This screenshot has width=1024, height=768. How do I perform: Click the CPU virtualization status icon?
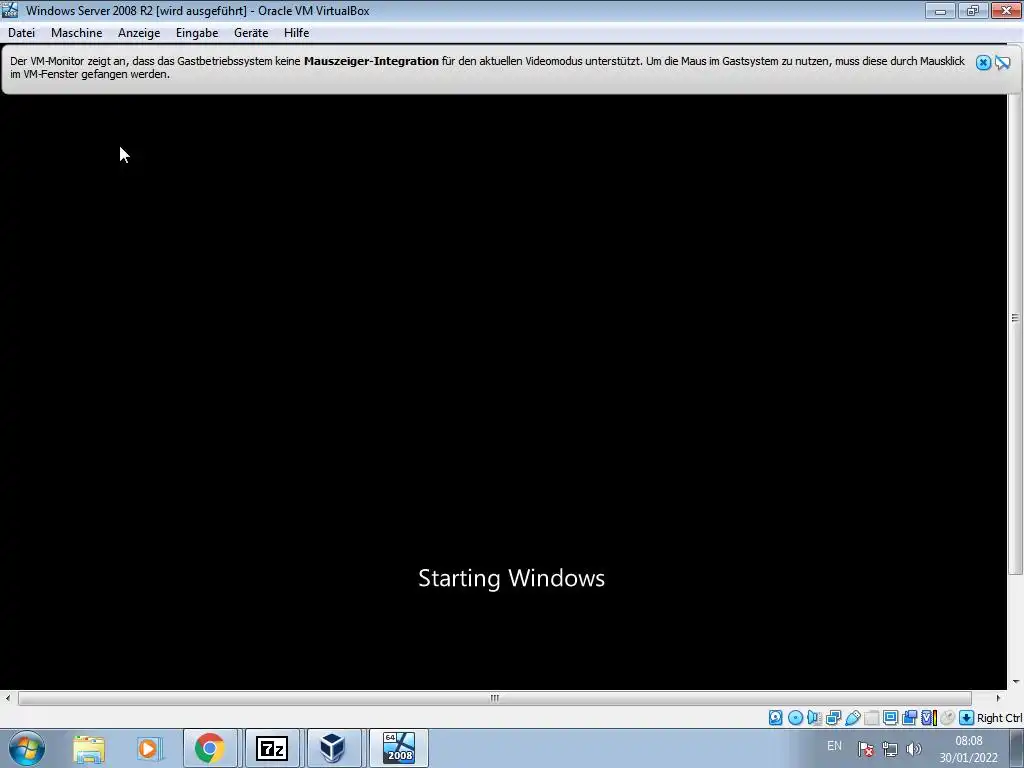929,718
